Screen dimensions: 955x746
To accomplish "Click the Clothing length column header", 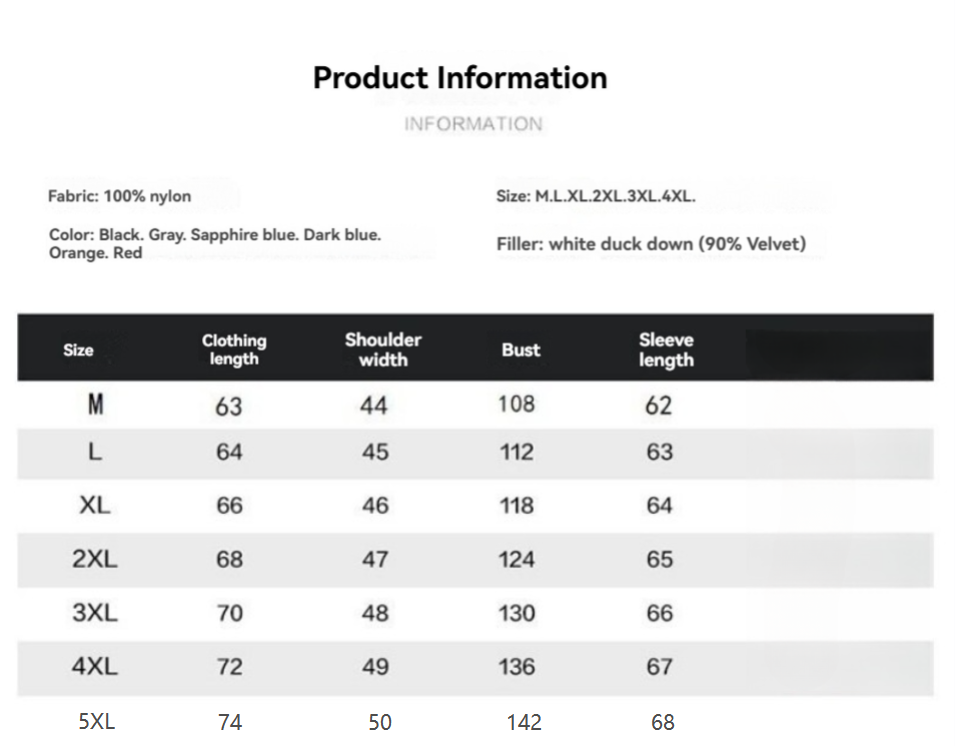I will 234,349.
